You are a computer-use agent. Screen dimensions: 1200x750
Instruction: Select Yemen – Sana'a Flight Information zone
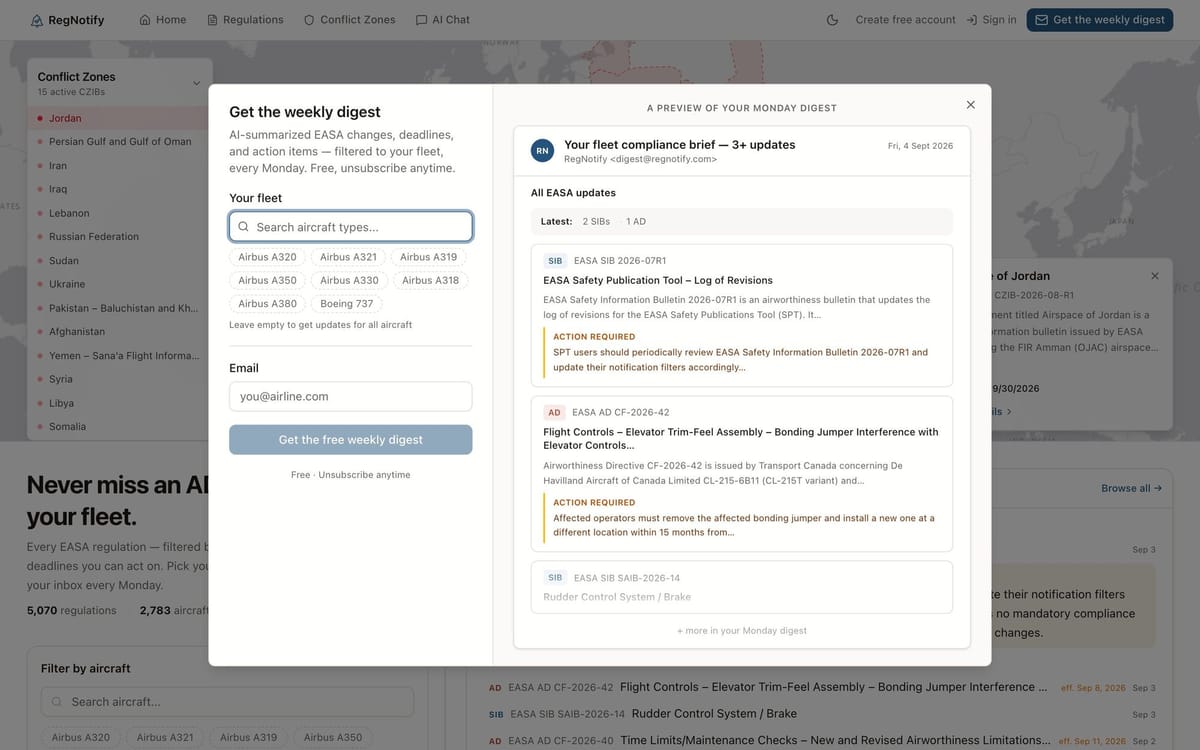pyautogui.click(x=119, y=356)
